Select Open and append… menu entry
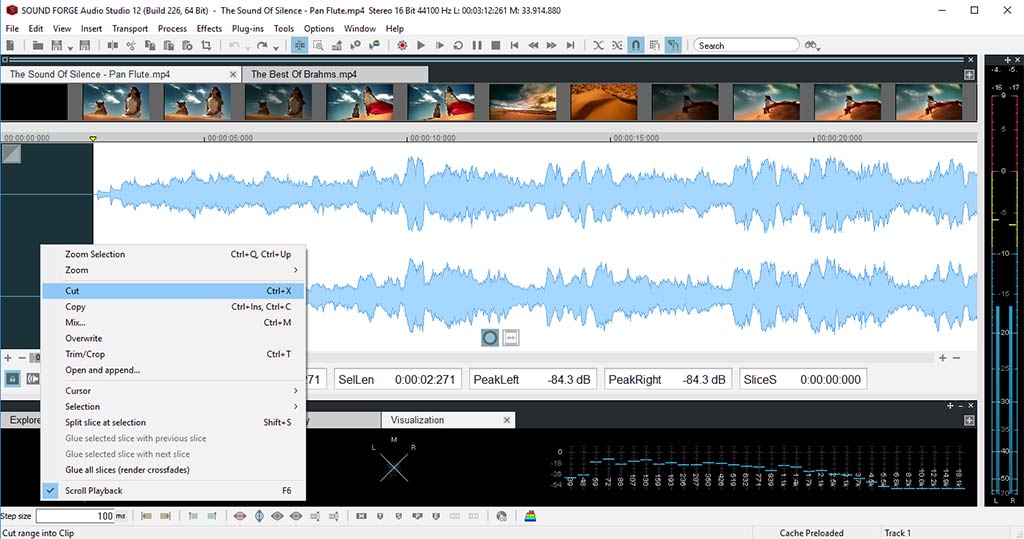The width and height of the screenshot is (1024, 539). click(x=174, y=370)
